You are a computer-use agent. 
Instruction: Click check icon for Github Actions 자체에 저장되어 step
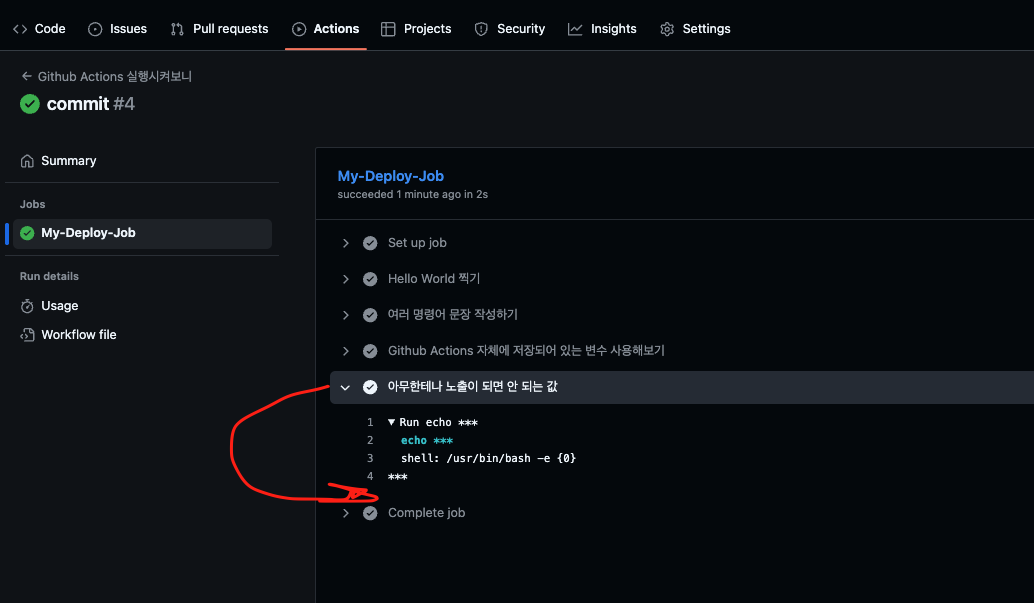tap(370, 351)
